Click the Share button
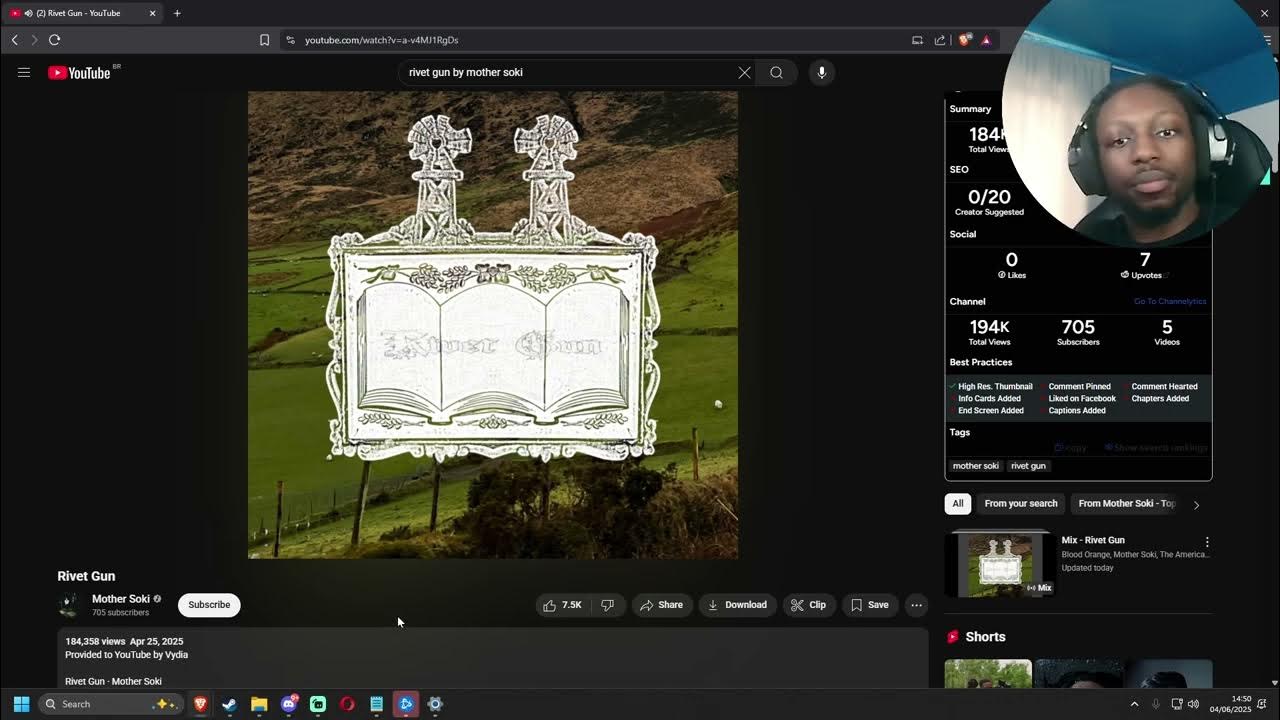This screenshot has height=720, width=1280. [x=661, y=605]
